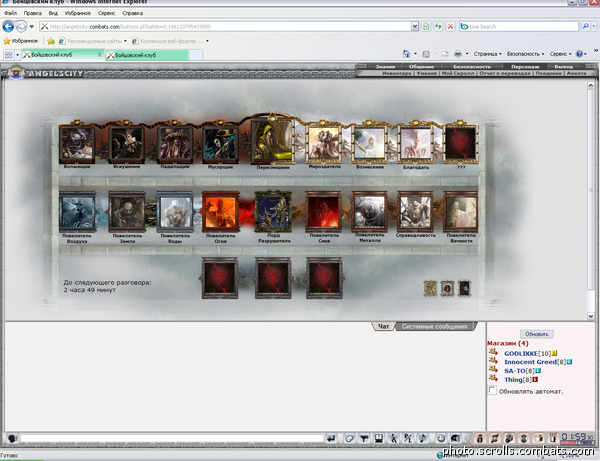600x461 pixels.
Task: Switch to the second Бойцовский клуб tab
Action: click(x=147, y=55)
